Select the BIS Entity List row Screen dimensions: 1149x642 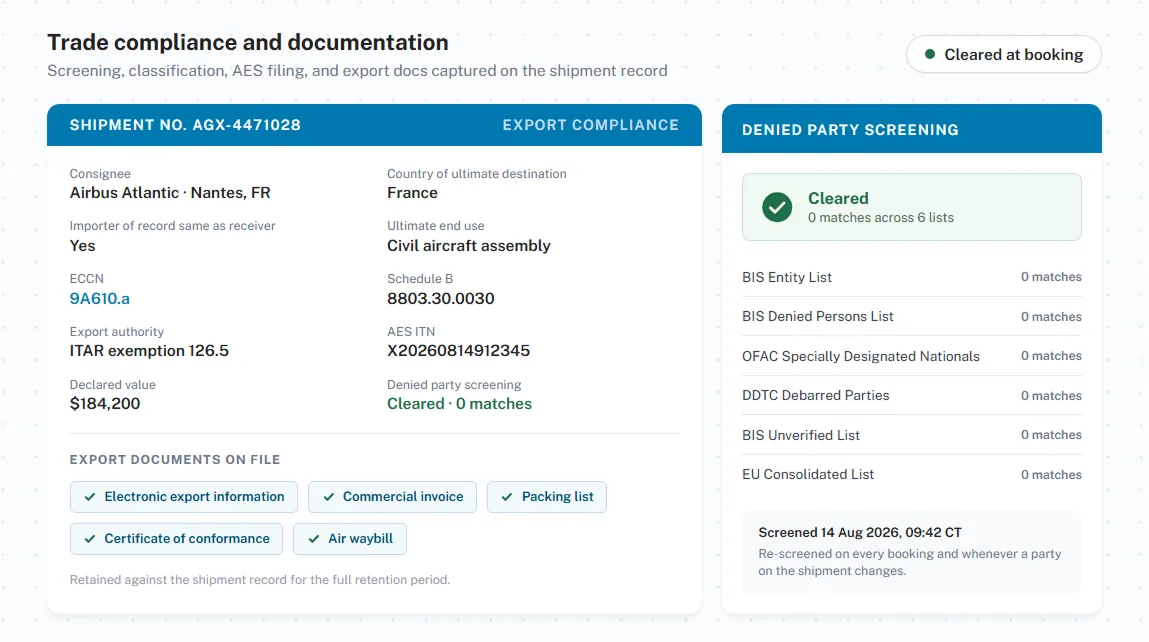coord(912,277)
